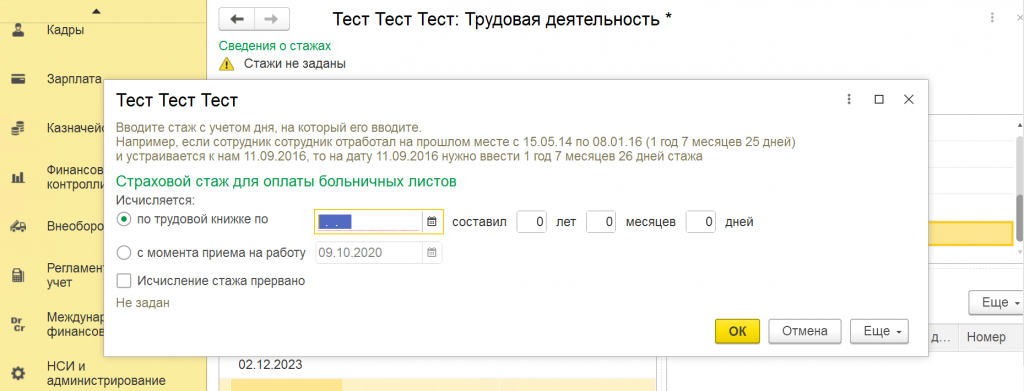Maximize the Тест Тест Тест dialog
This screenshot has height=391, width=1024.
pos(879,99)
